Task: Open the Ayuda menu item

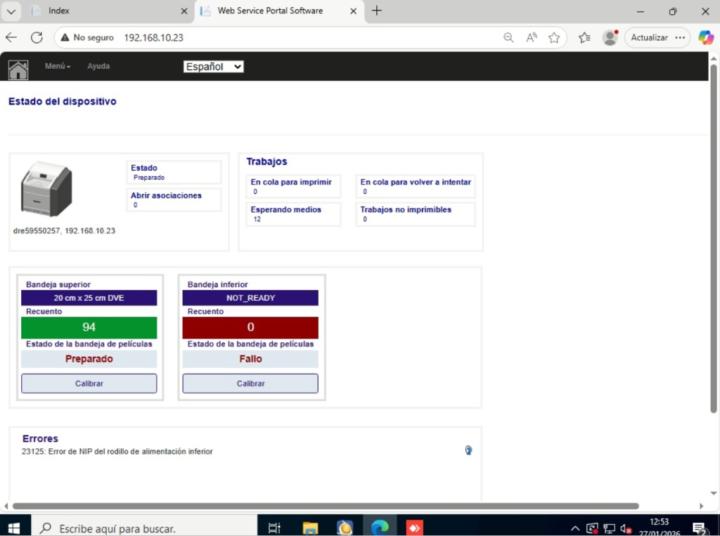Action: click(98, 66)
